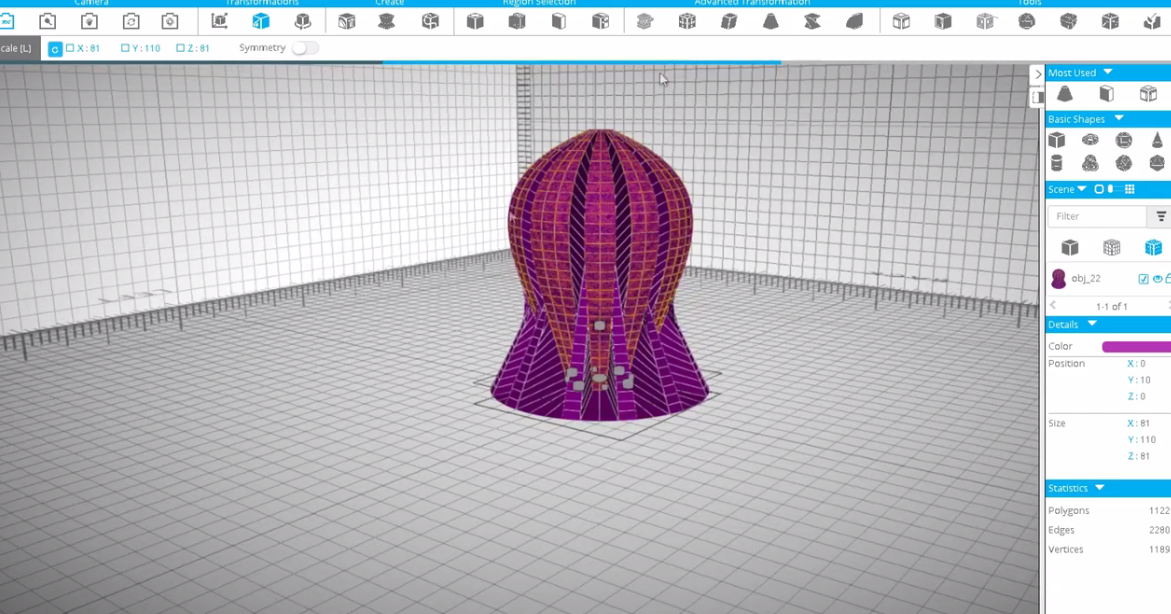Open the spool-shaped Create tool

point(386,21)
